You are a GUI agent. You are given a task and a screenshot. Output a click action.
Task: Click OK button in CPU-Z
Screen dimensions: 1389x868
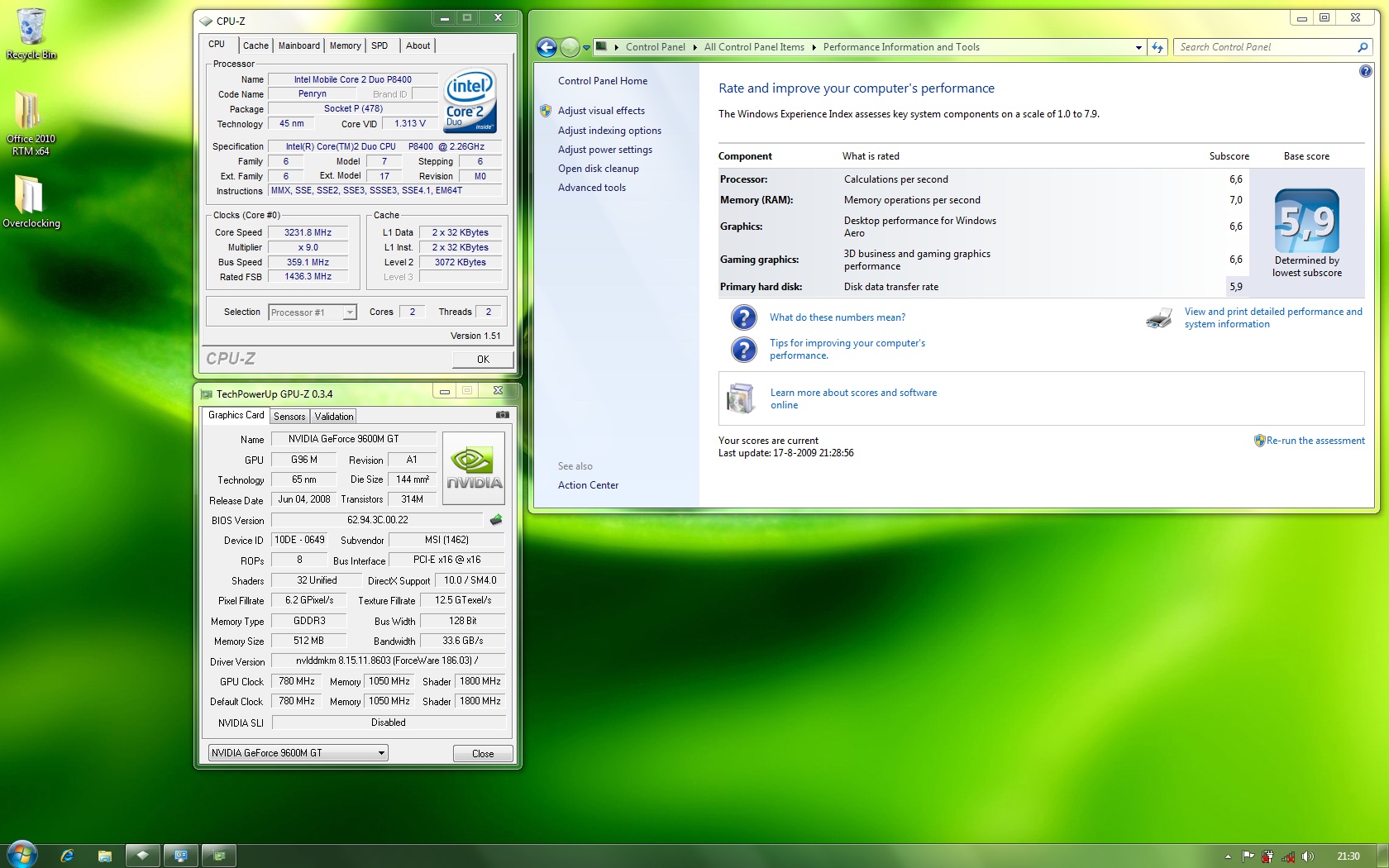[483, 360]
